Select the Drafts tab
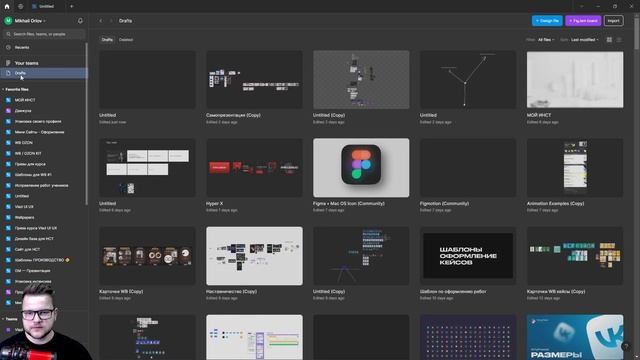640x360 pixels. [107, 40]
